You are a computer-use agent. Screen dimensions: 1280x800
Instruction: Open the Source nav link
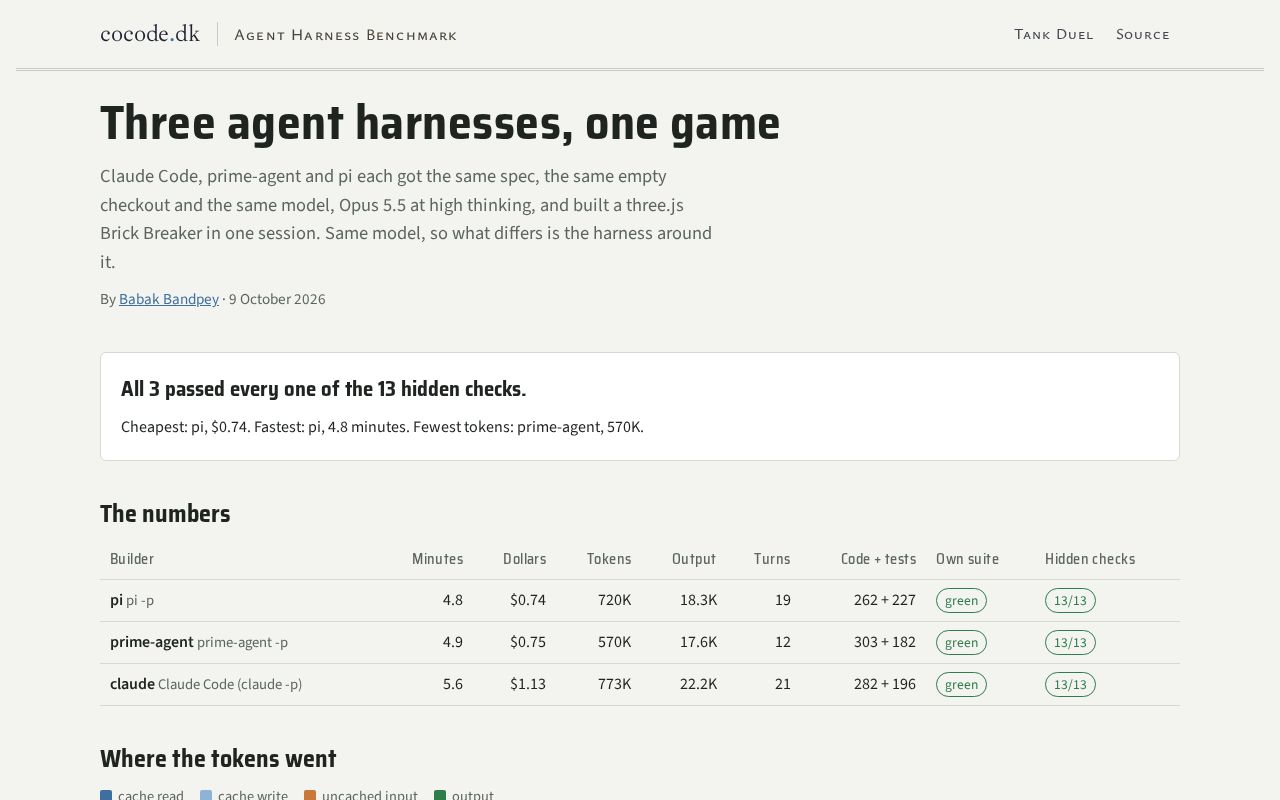(1143, 35)
